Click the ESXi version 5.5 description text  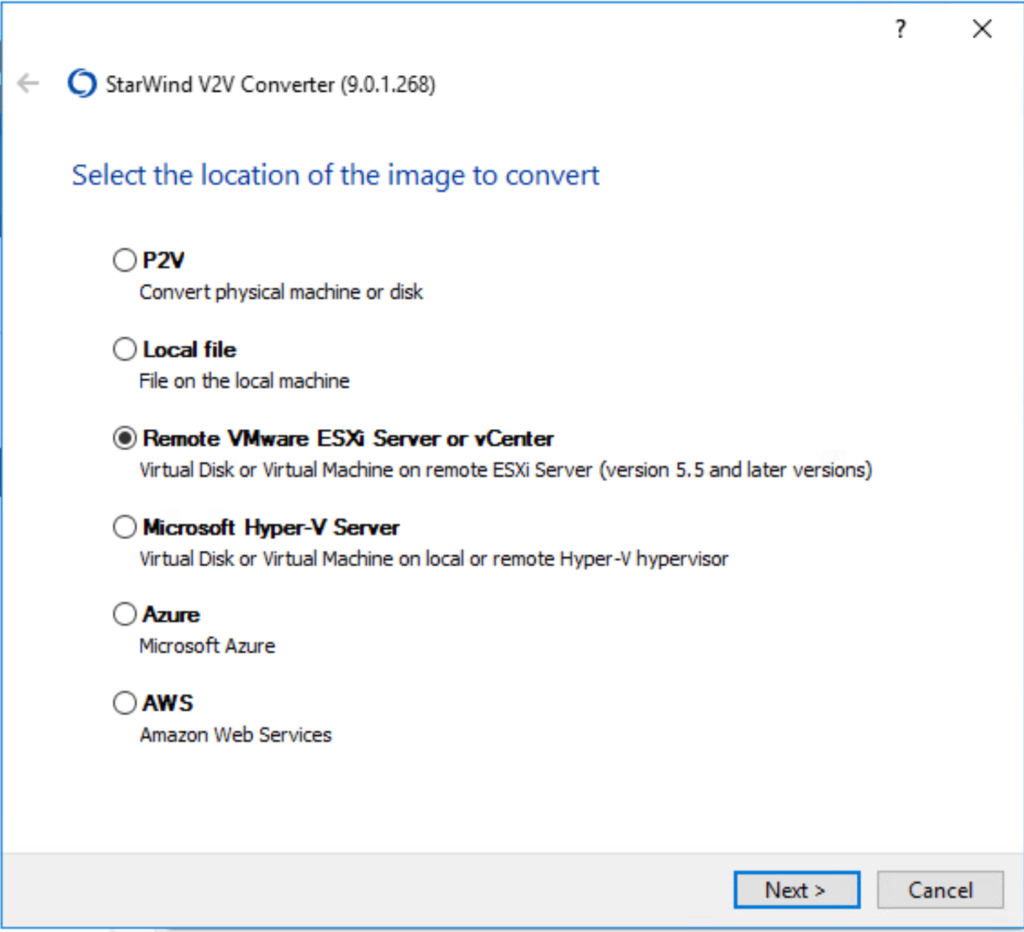click(506, 470)
